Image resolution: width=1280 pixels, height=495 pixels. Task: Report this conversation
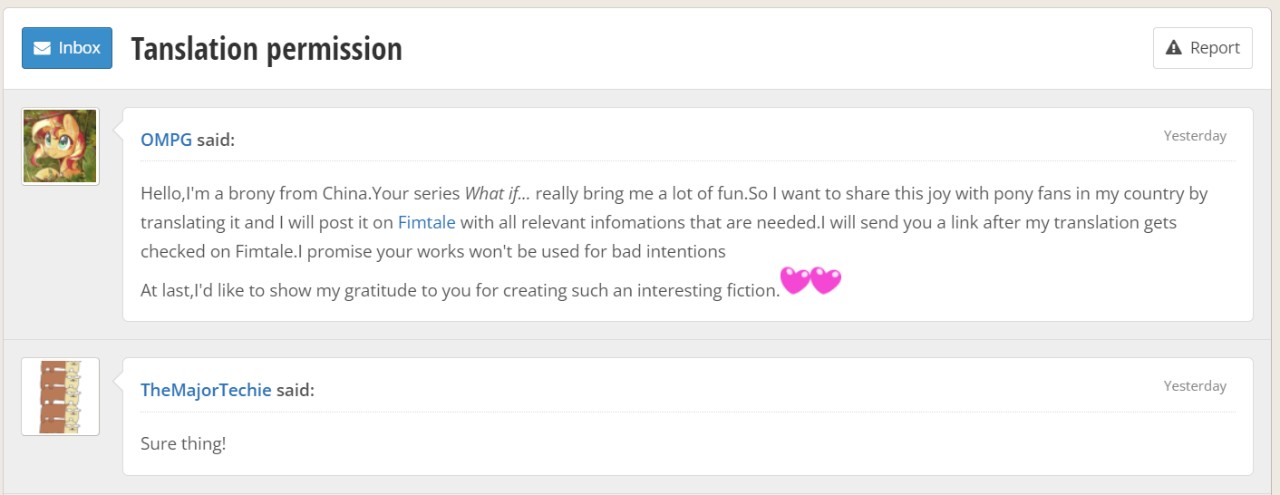(x=1202, y=48)
